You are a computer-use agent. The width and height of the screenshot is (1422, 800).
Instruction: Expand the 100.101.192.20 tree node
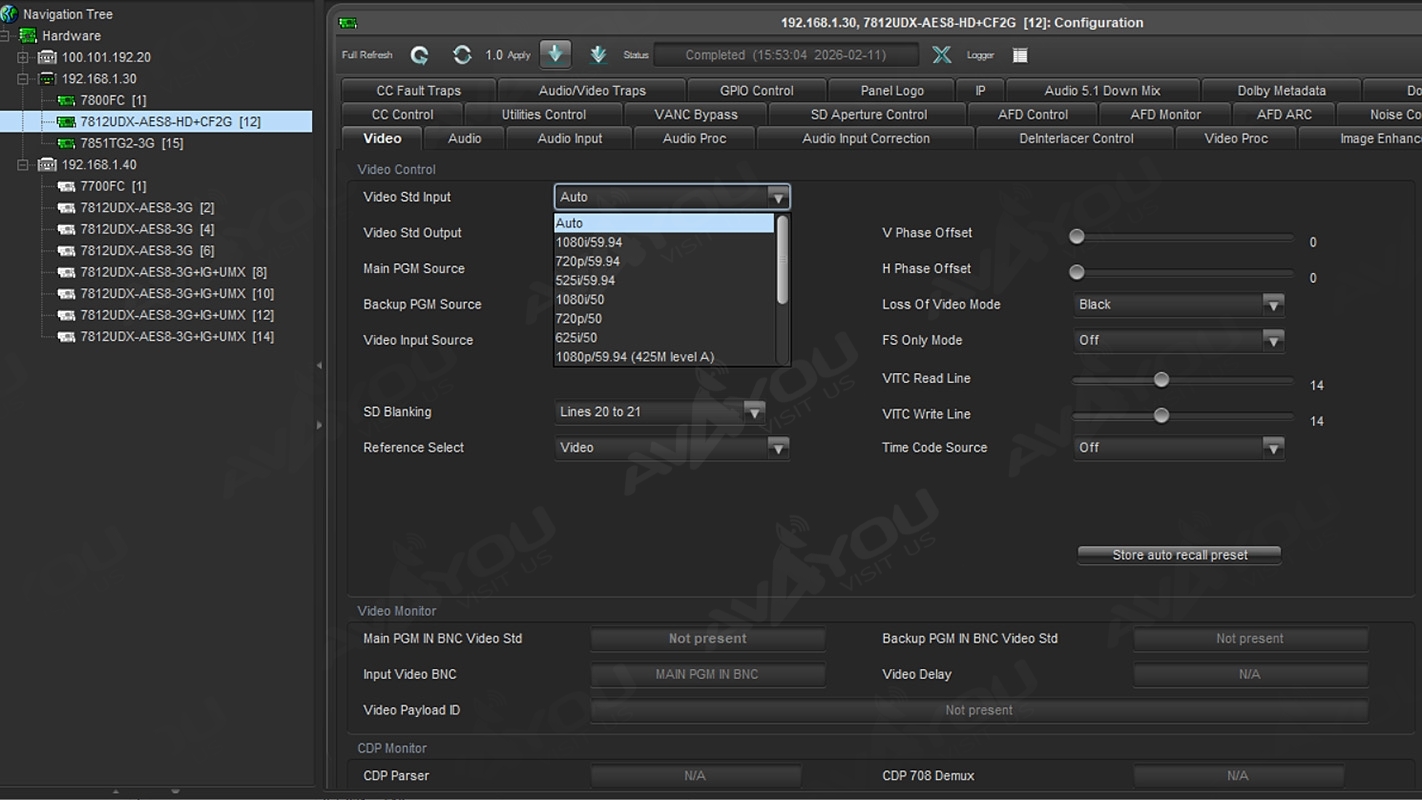tap(23, 57)
